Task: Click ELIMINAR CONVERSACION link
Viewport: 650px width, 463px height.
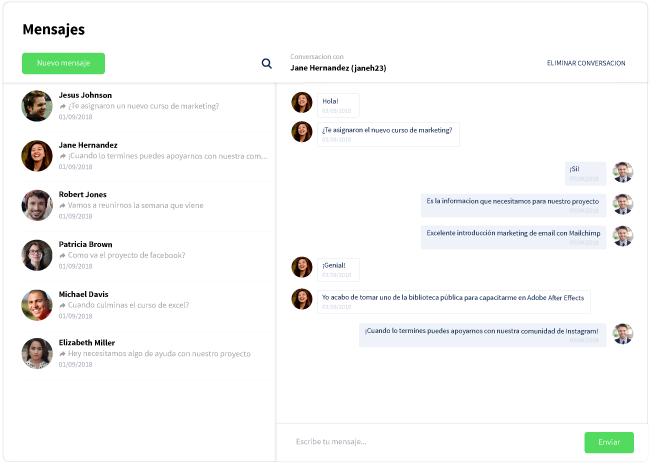Action: 586,63
